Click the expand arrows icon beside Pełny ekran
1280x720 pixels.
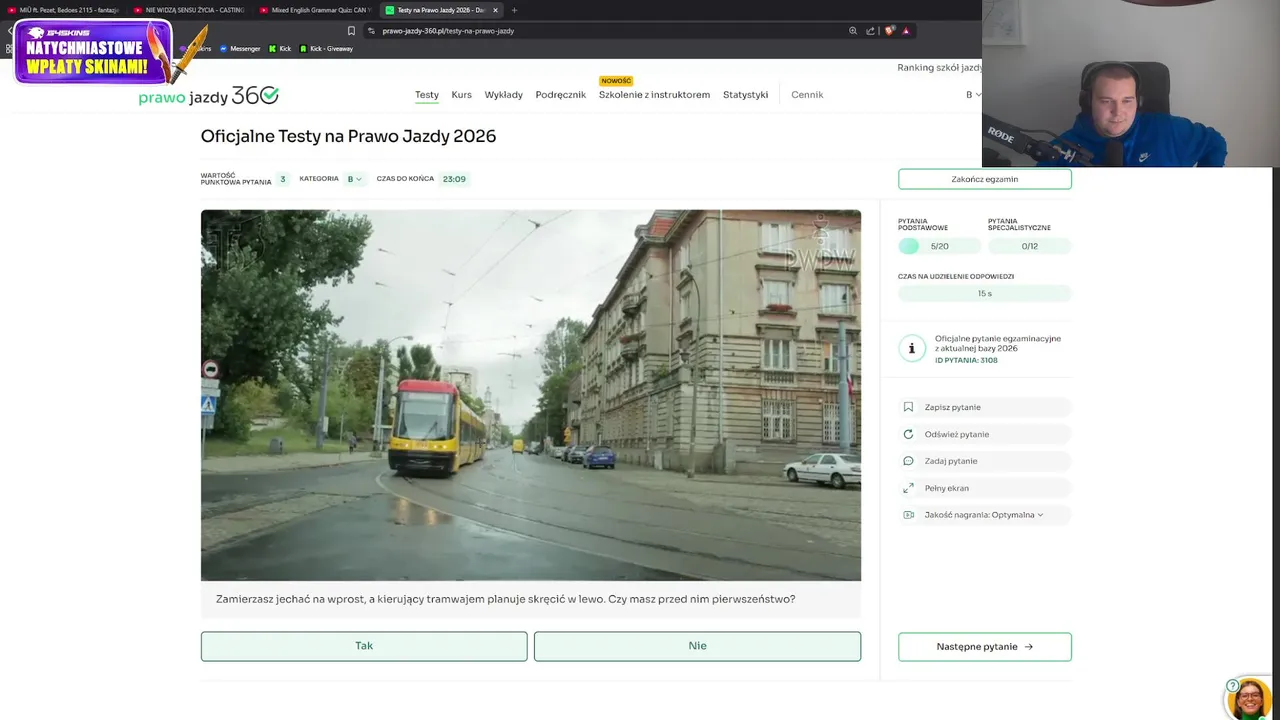(908, 488)
